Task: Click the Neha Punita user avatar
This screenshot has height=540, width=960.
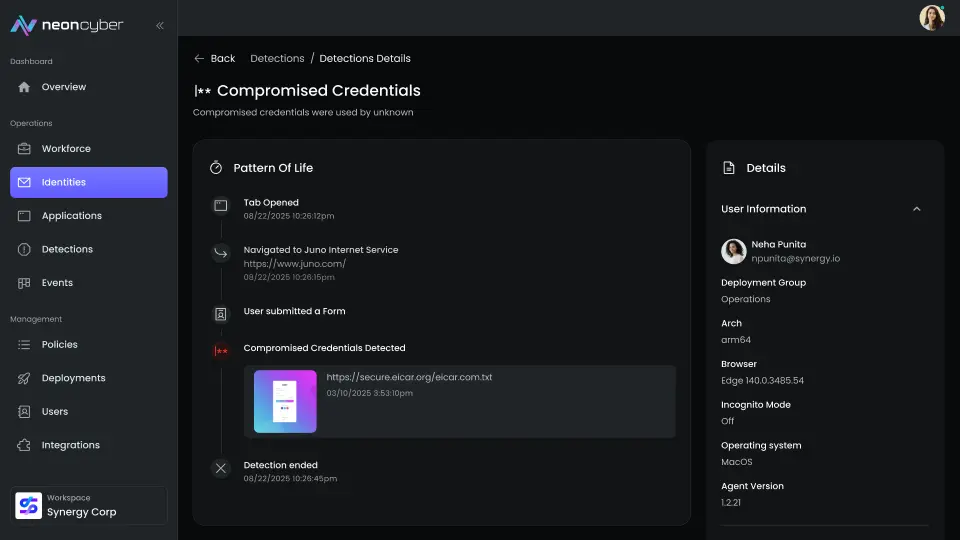Action: pos(734,251)
